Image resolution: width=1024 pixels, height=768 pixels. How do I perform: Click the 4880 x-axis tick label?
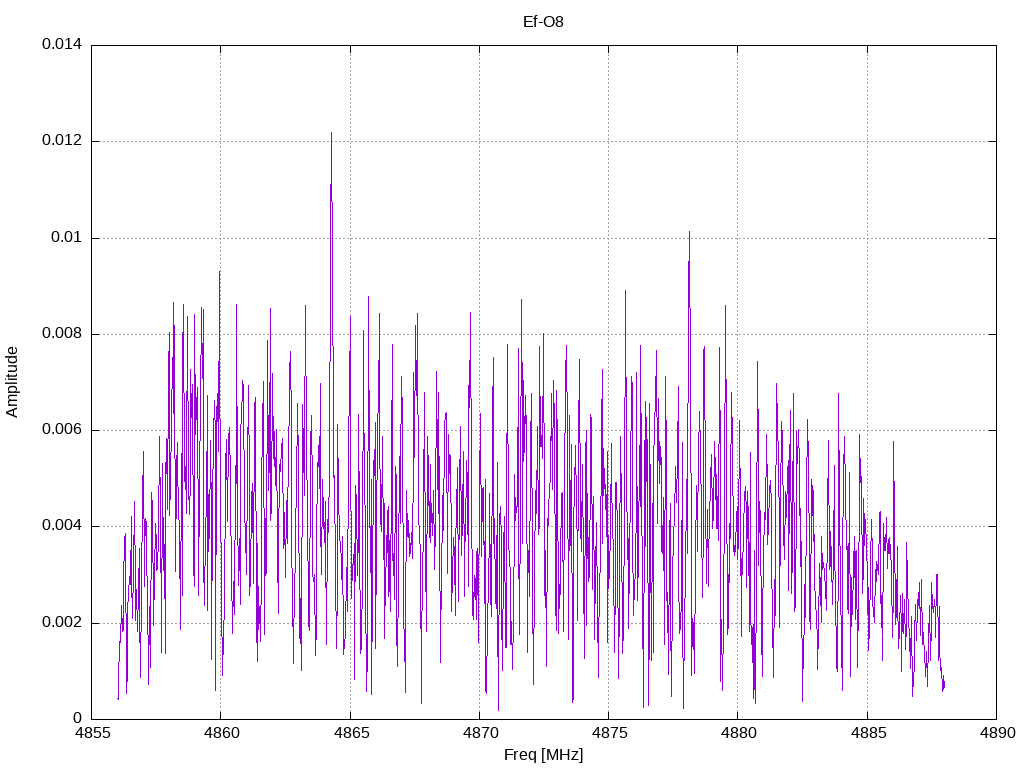(739, 733)
